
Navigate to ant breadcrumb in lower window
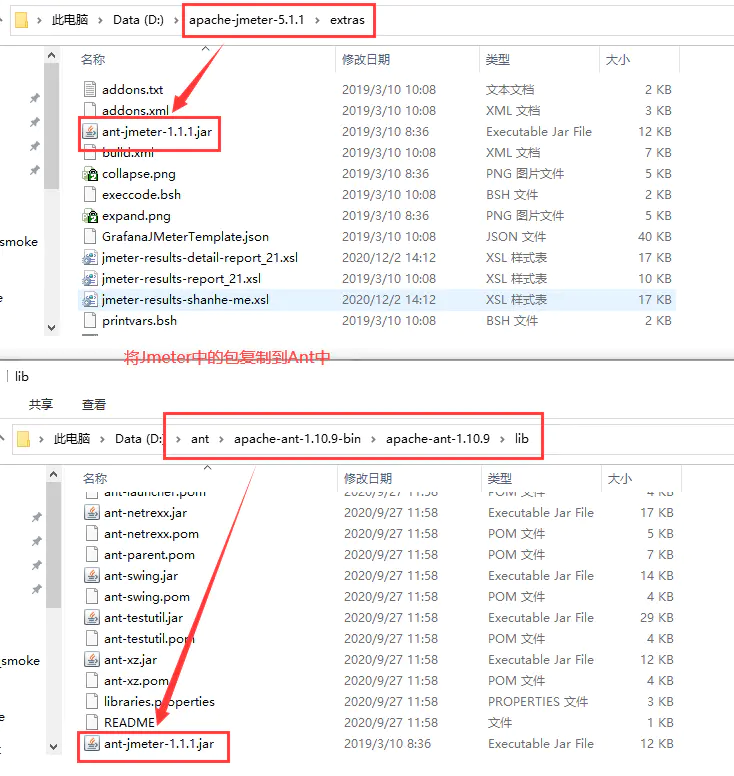200,439
